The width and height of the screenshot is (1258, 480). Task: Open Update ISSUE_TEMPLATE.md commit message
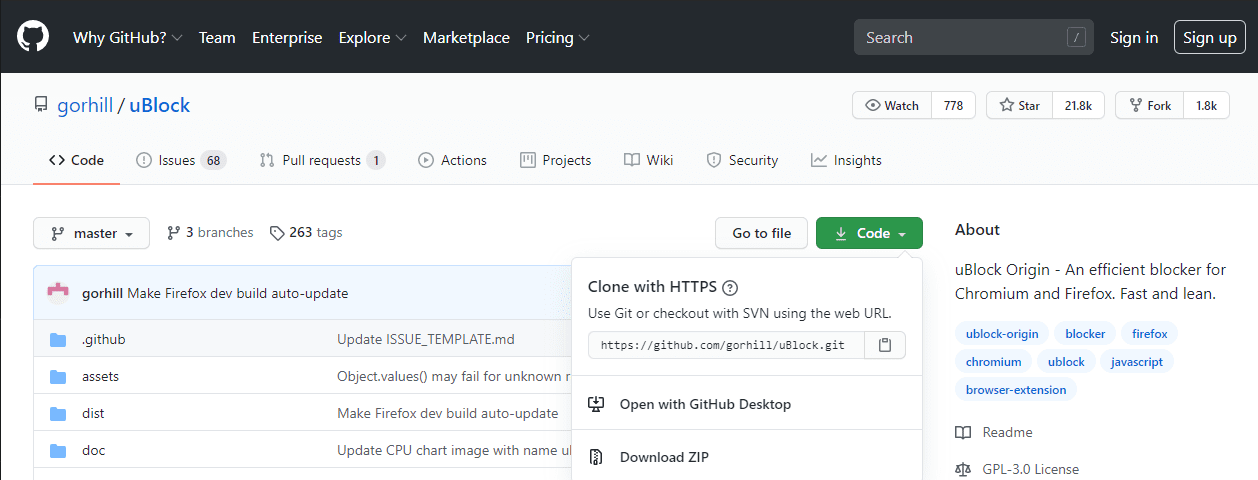click(426, 339)
